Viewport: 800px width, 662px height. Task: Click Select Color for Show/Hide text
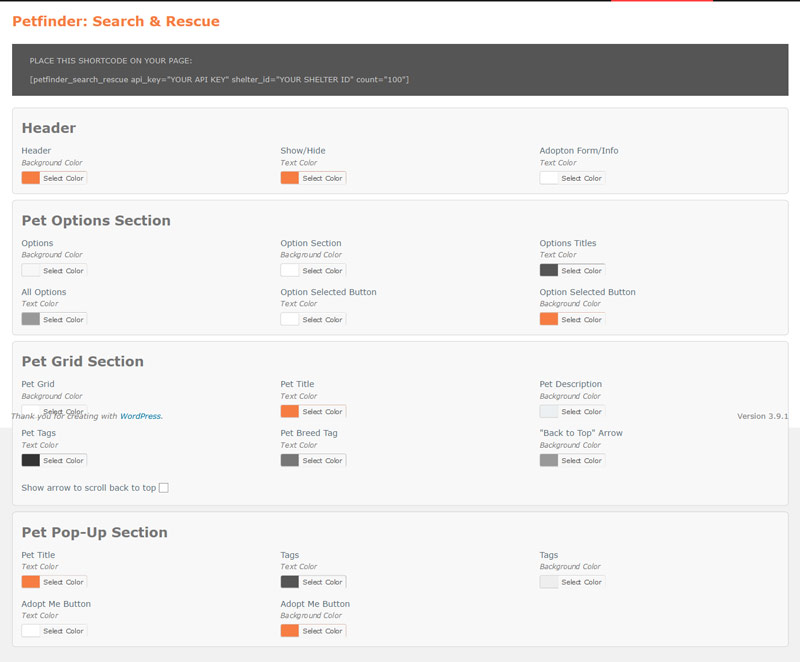322,178
